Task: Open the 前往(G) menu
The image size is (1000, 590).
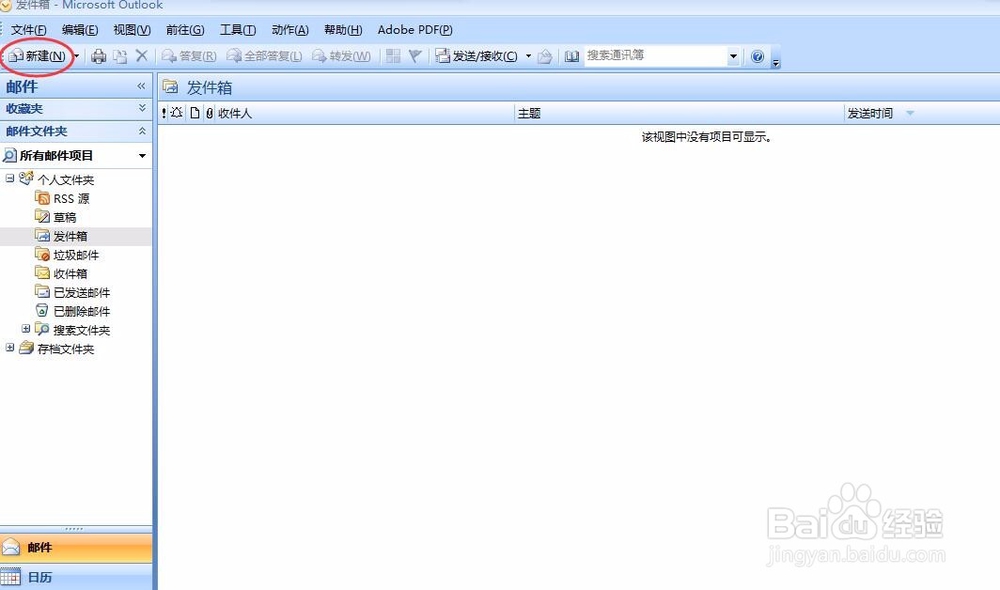Action: click(185, 30)
